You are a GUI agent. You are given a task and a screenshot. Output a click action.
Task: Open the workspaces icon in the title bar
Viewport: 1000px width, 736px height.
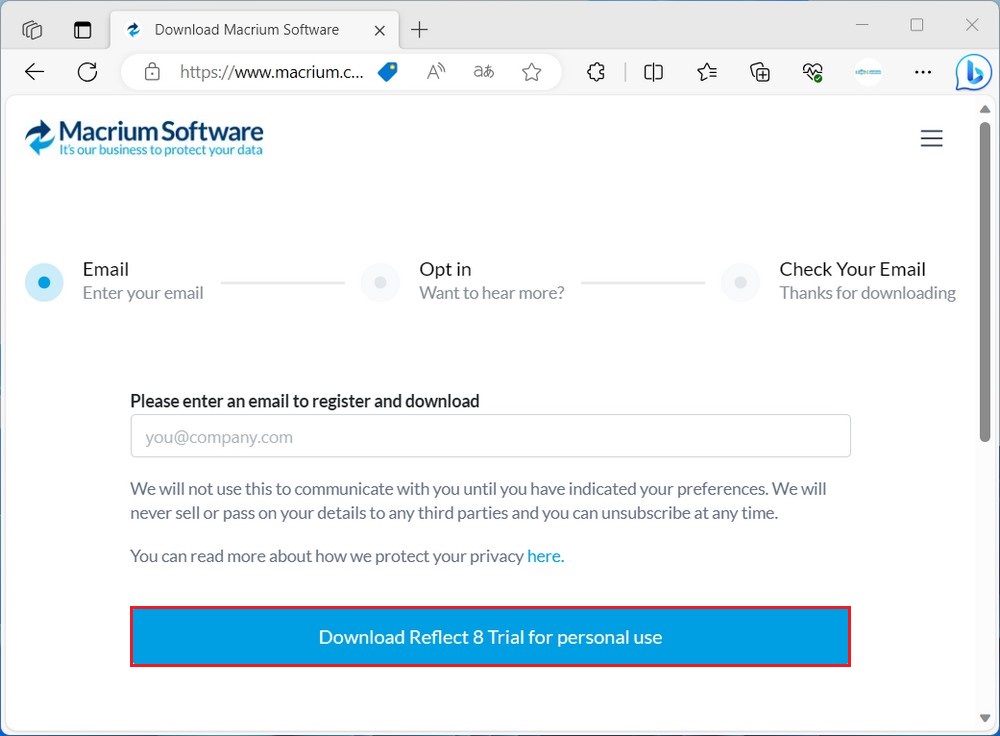click(32, 29)
